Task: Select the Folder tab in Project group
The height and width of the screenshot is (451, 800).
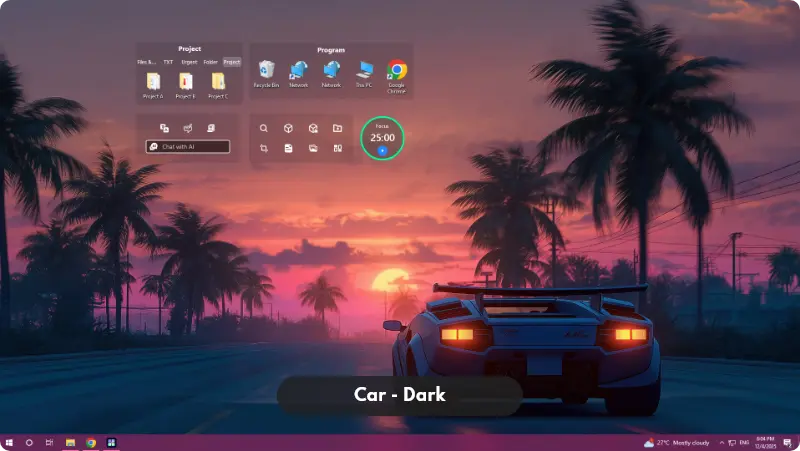Action: coord(210,62)
